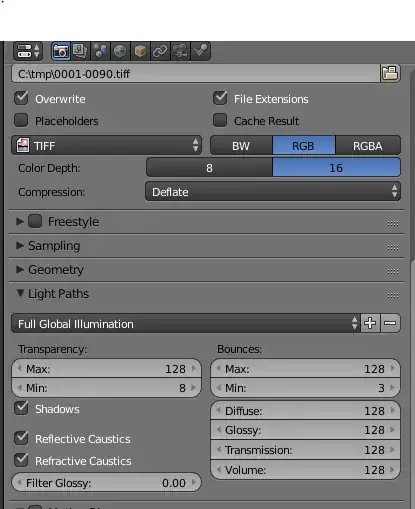The width and height of the screenshot is (415, 509).
Task: Grab the Sampling panel drag handle
Action: (393, 247)
